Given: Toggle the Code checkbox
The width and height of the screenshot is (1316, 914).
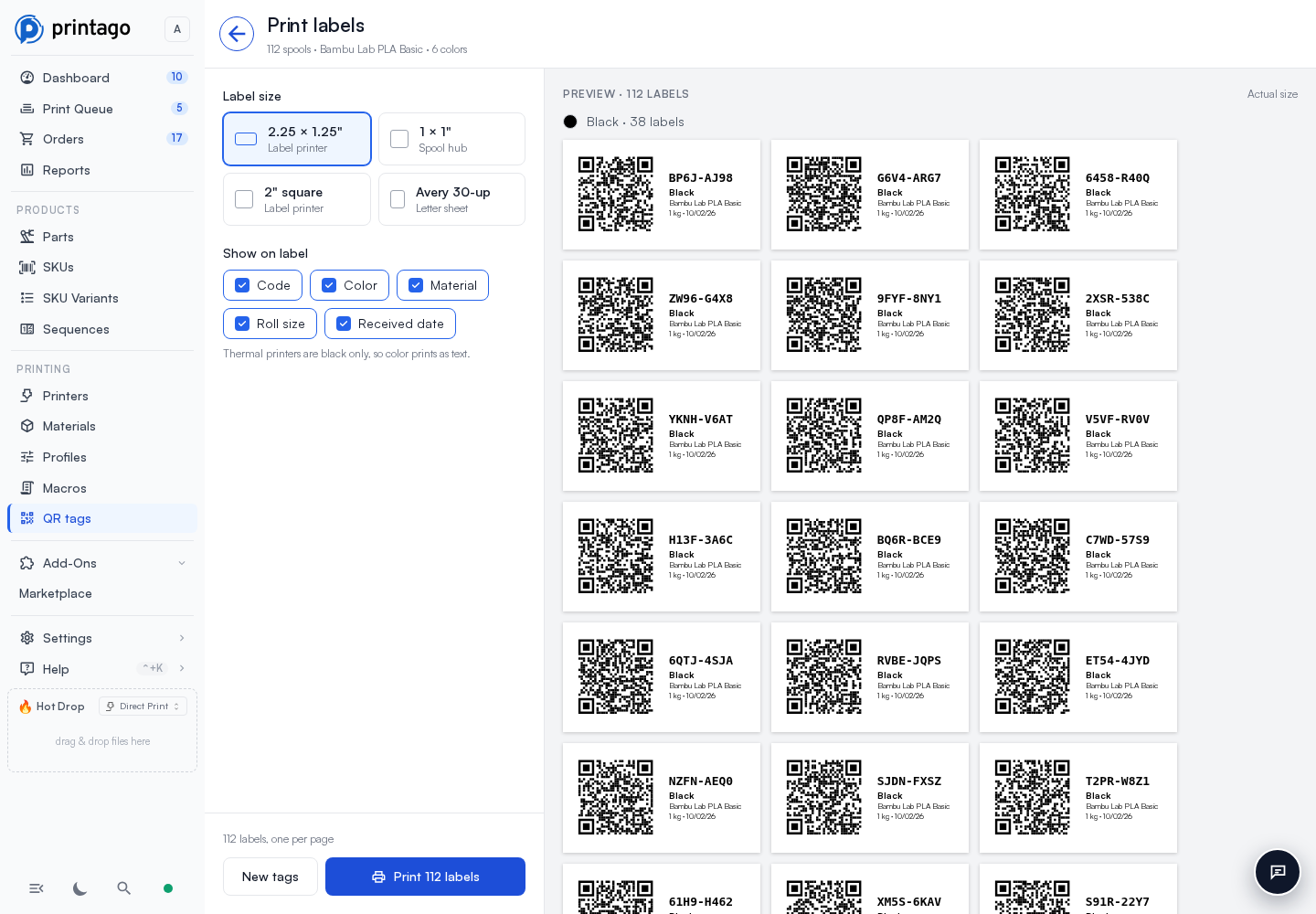Looking at the screenshot, I should (242, 285).
